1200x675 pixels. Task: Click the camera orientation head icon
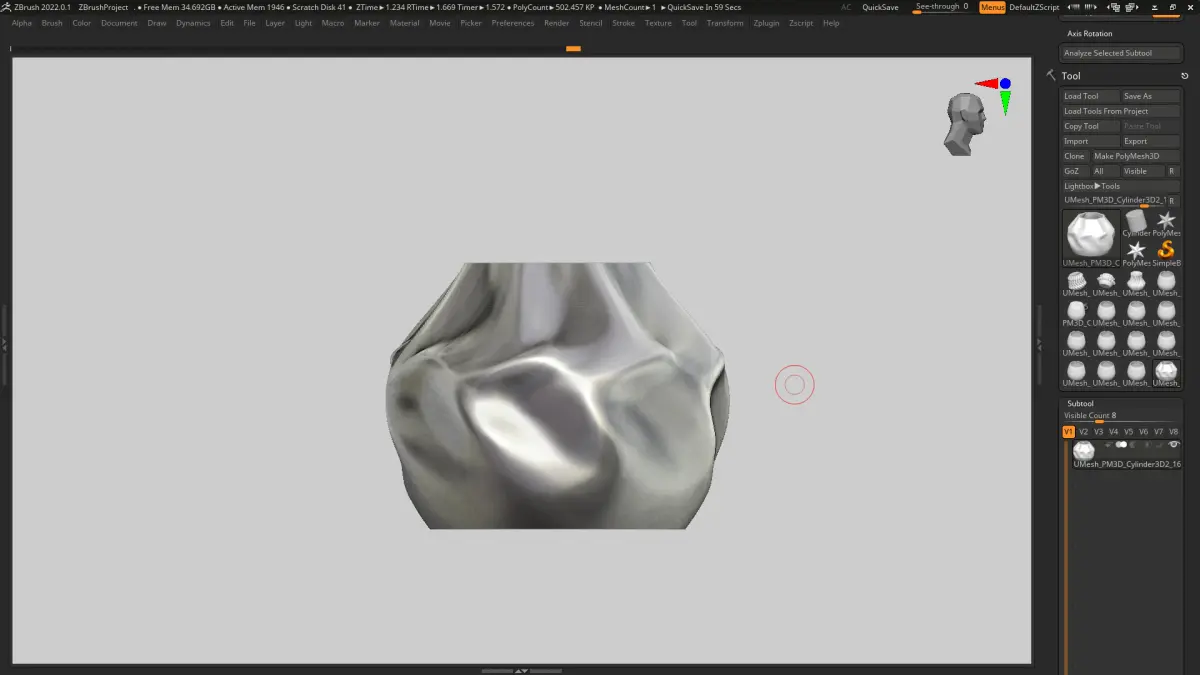click(x=966, y=124)
